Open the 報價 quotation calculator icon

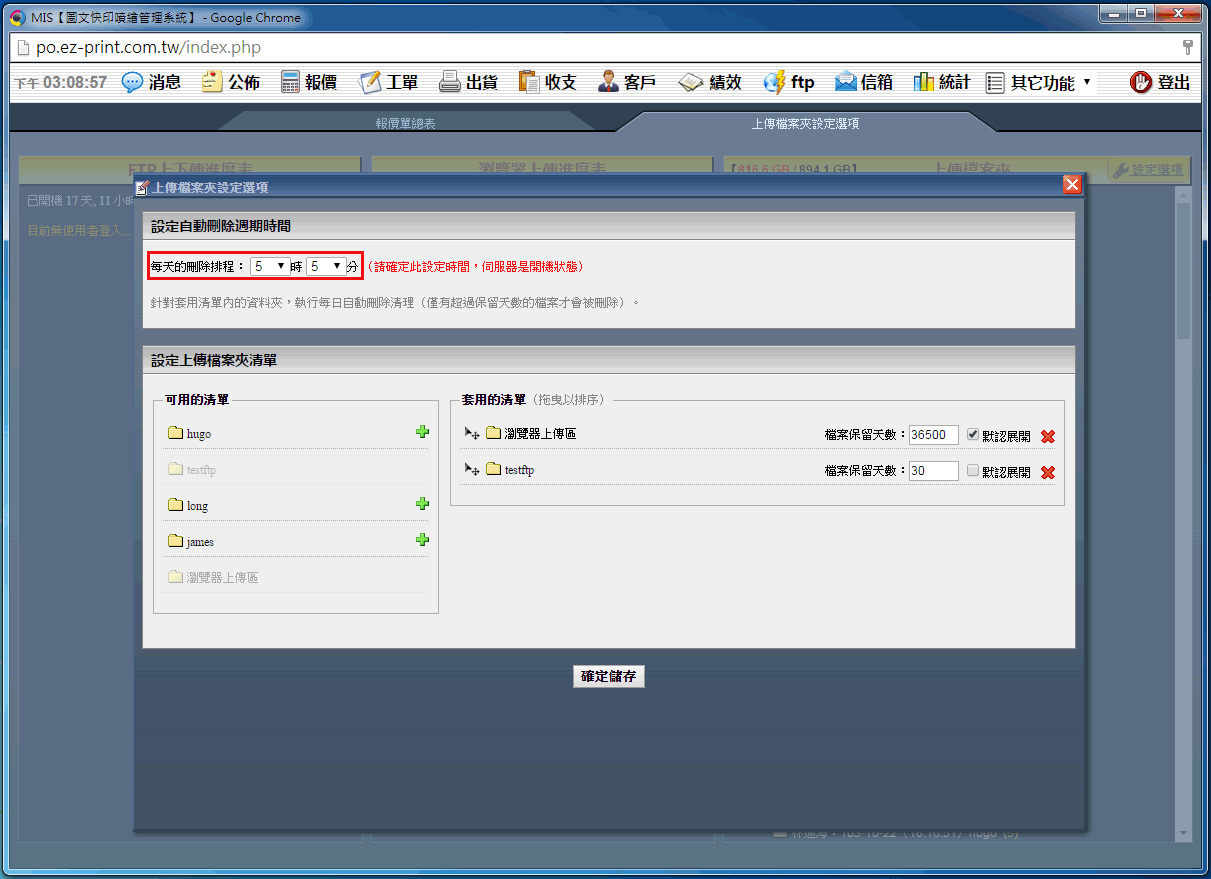tap(291, 82)
